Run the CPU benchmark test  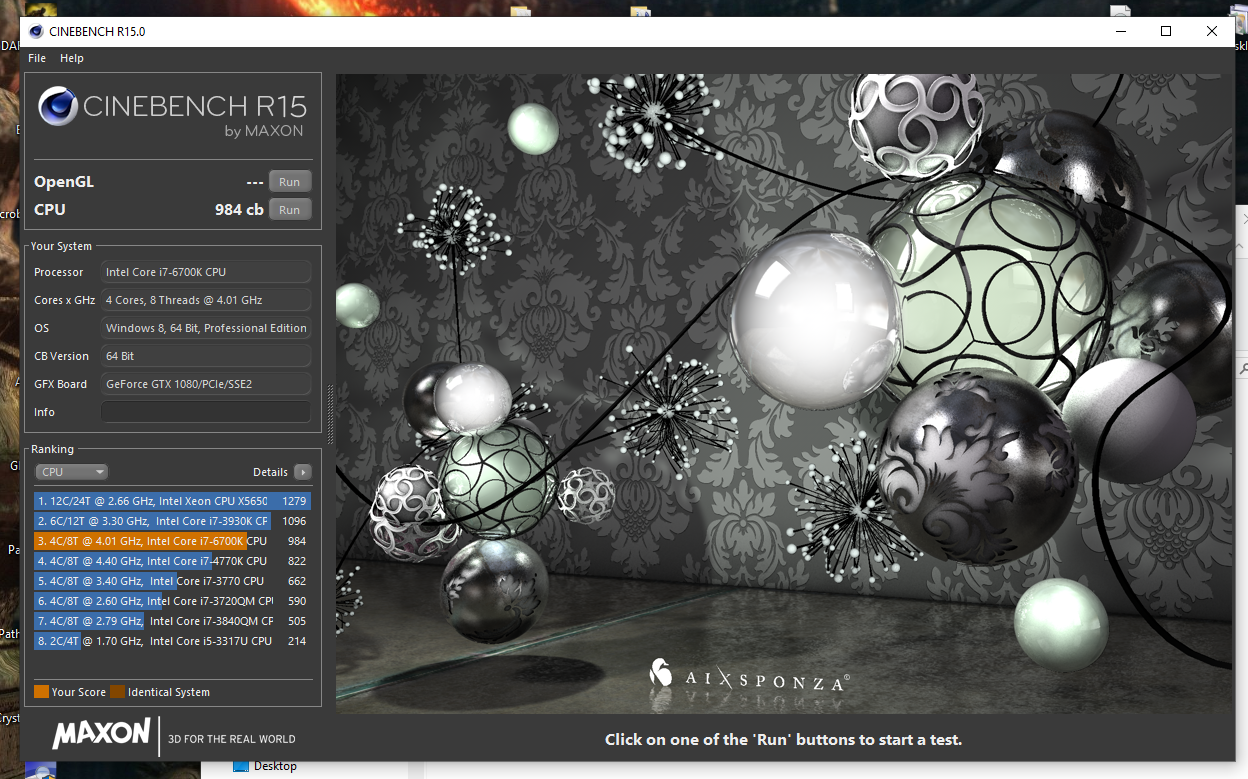point(290,210)
